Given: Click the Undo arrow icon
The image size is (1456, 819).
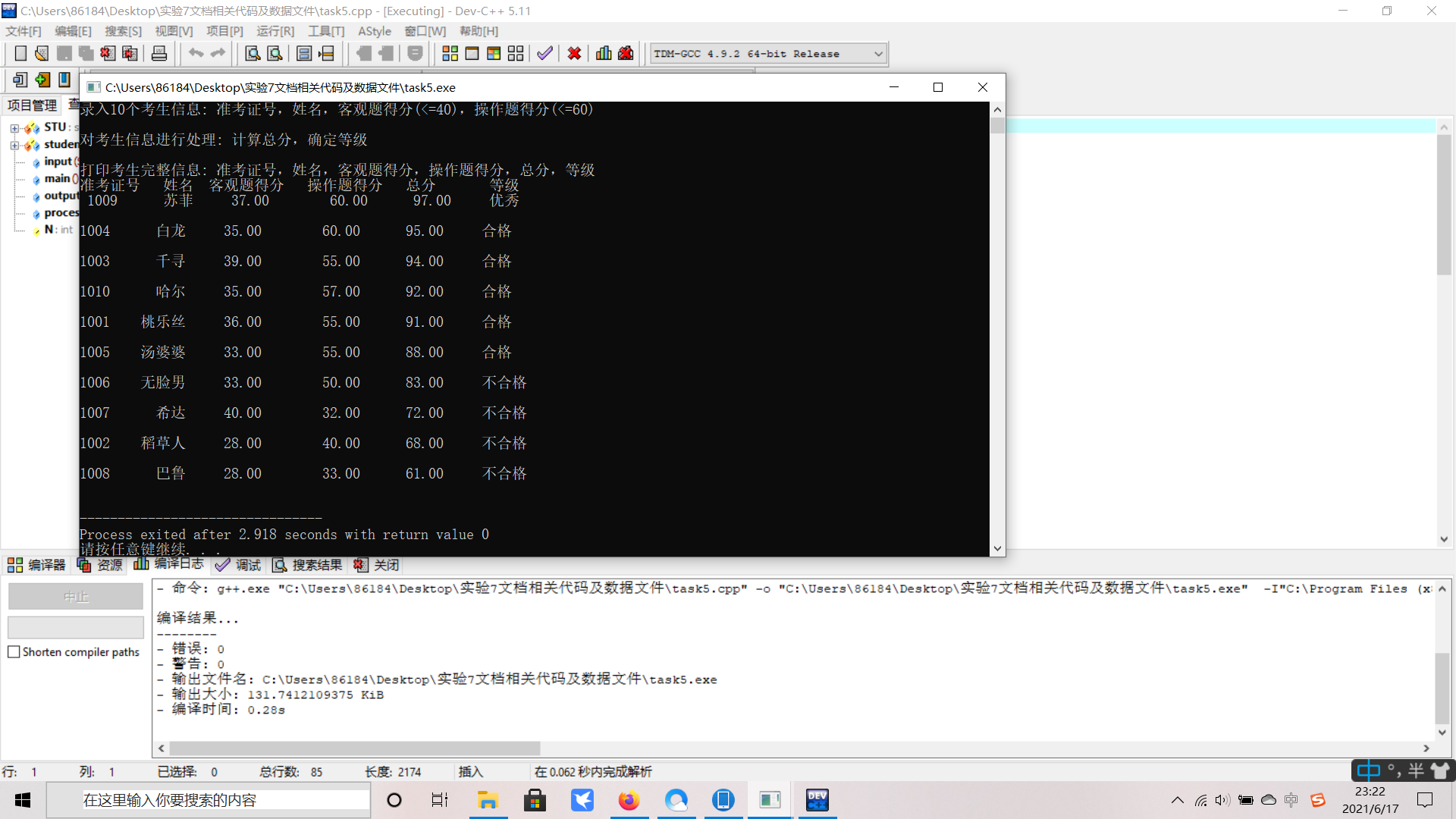Looking at the screenshot, I should pos(196,54).
